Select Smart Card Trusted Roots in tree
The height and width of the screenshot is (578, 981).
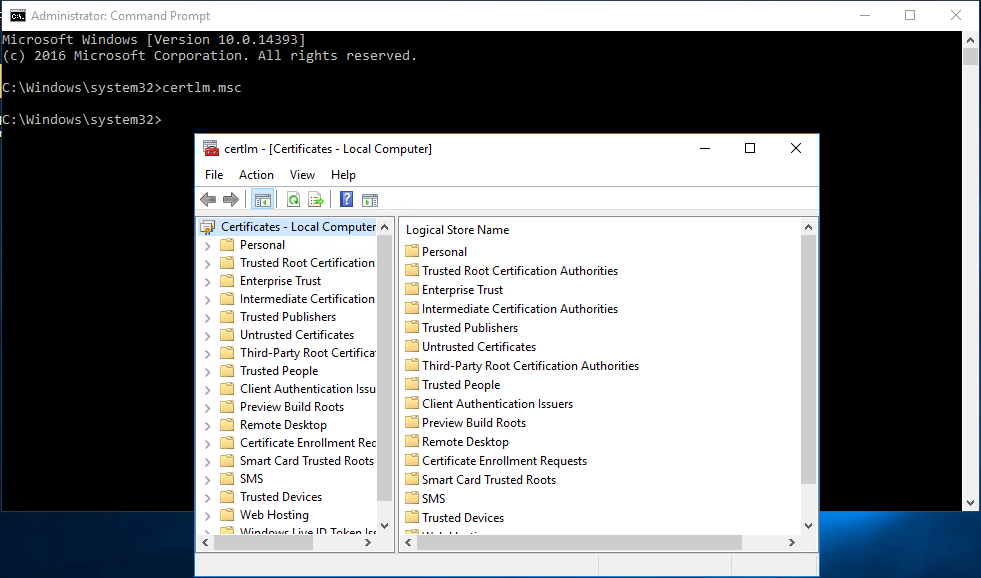(x=307, y=460)
